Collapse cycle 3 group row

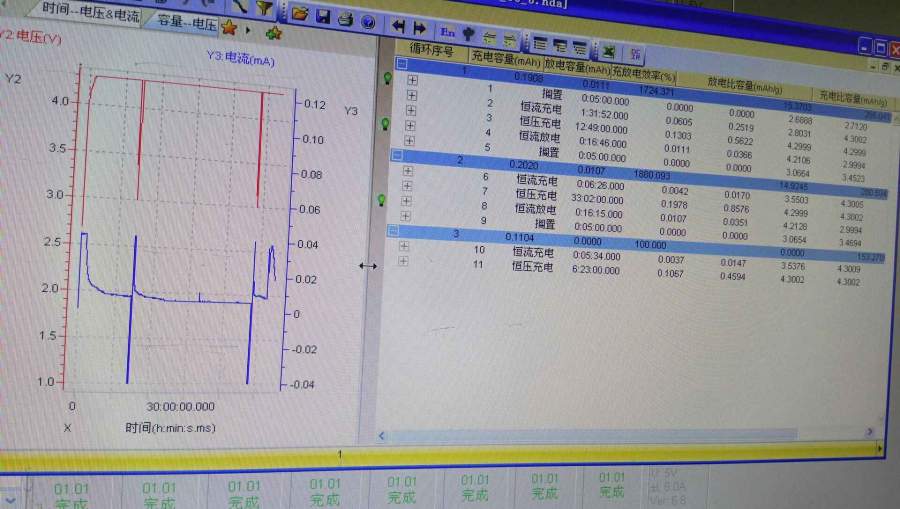[x=393, y=231]
